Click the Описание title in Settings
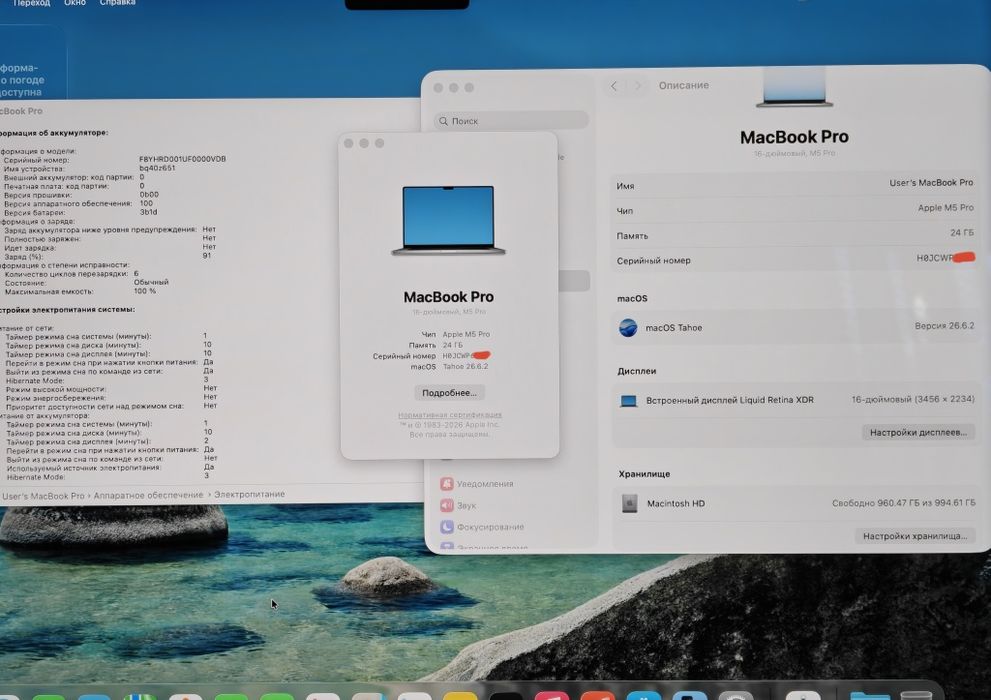991x700 pixels. (x=683, y=85)
